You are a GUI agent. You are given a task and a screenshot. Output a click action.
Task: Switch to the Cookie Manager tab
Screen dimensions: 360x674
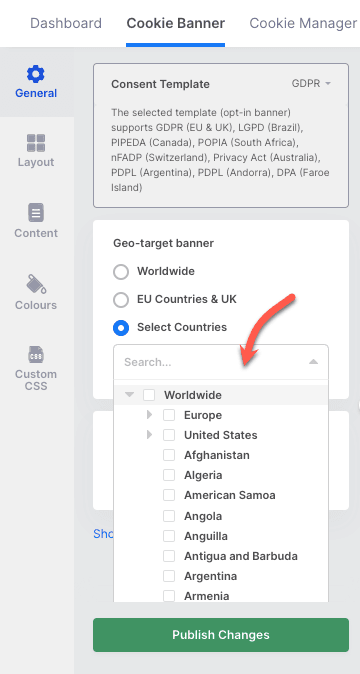(303, 23)
